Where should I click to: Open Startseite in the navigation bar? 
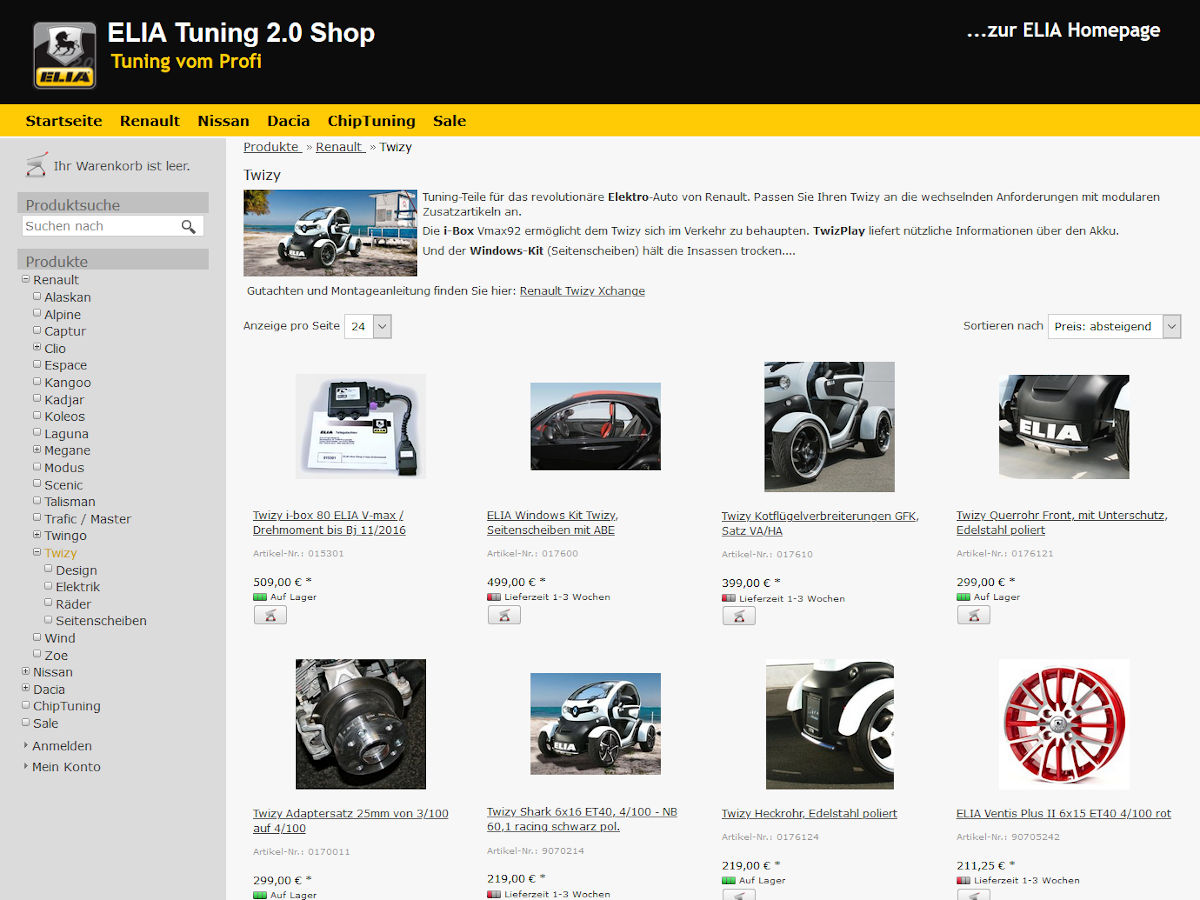tap(64, 121)
